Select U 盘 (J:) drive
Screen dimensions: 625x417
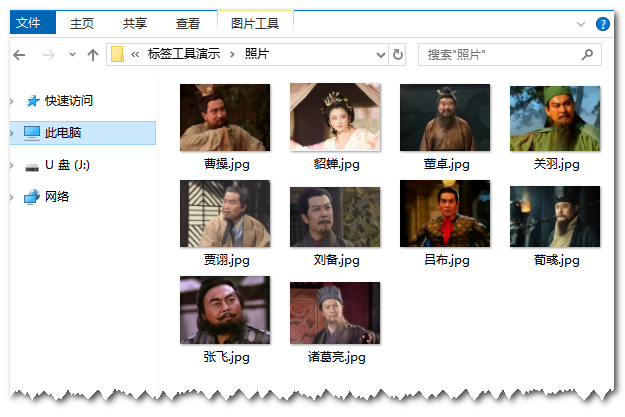pos(67,165)
